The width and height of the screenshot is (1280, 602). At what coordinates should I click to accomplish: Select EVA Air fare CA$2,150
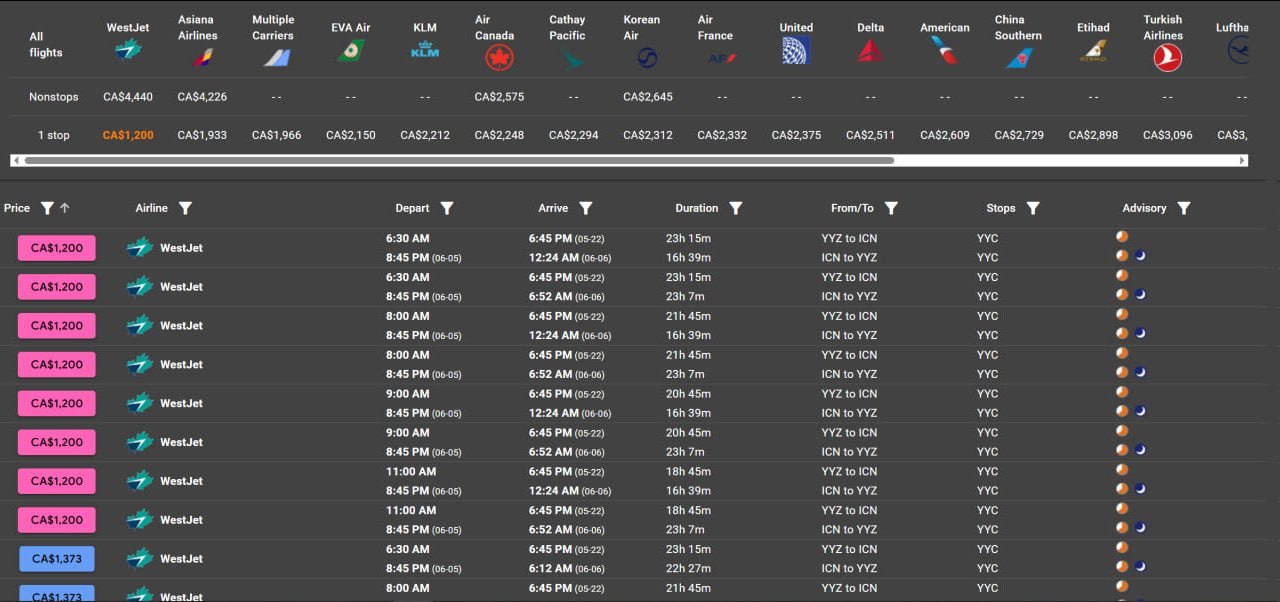click(x=351, y=135)
